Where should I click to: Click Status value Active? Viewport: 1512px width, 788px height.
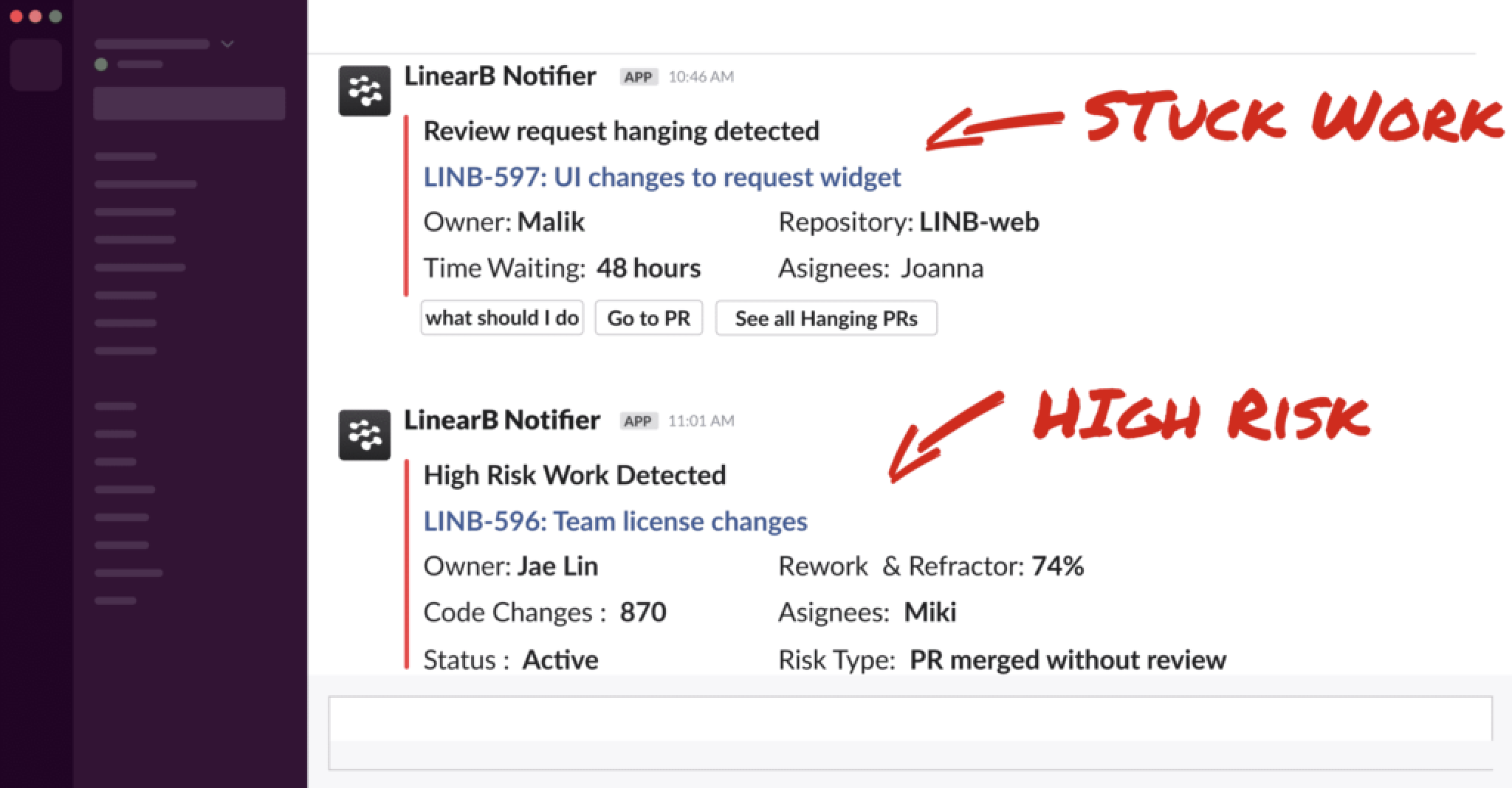coord(560,660)
